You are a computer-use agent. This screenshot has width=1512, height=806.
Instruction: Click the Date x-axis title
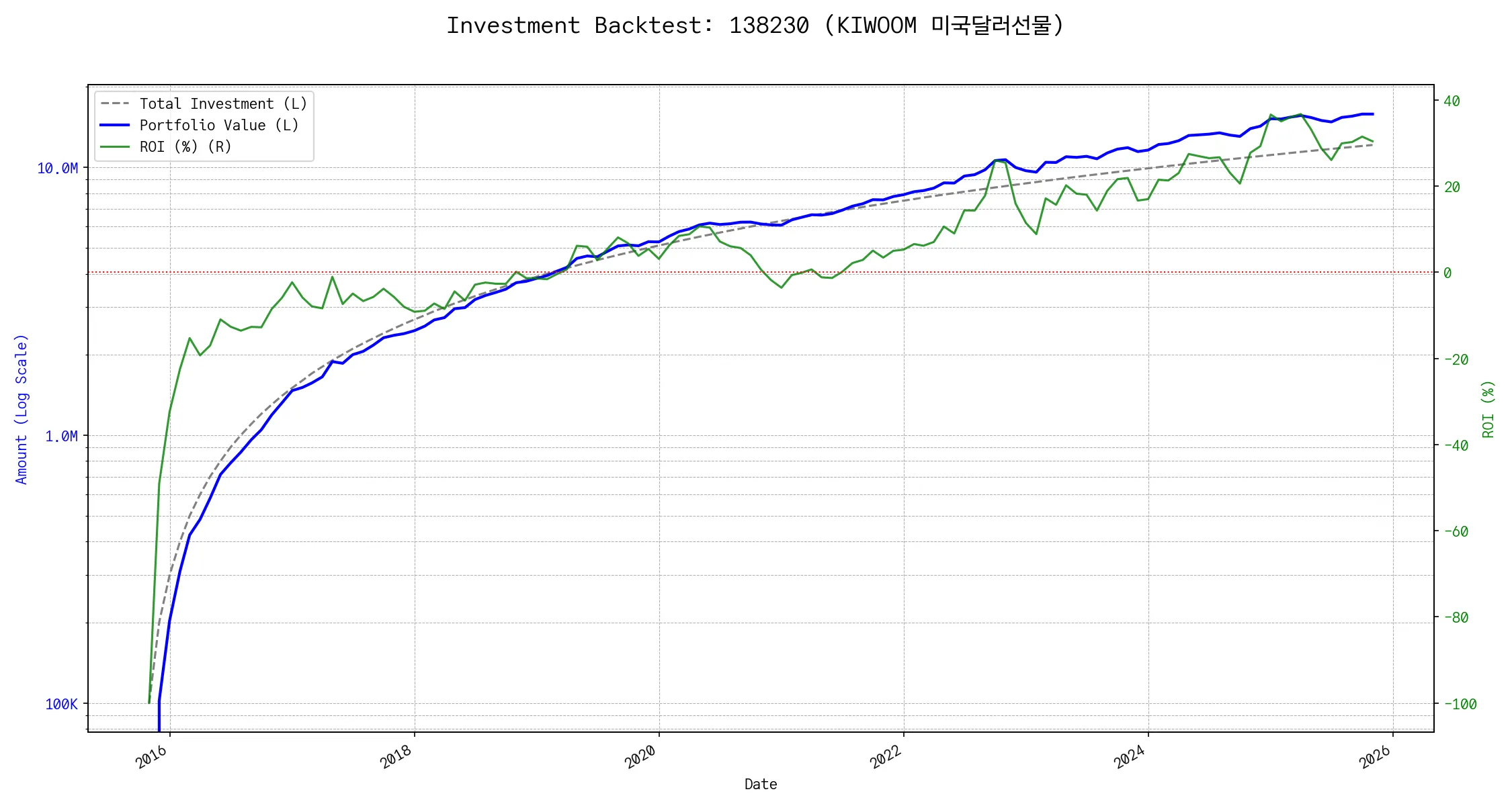(761, 784)
